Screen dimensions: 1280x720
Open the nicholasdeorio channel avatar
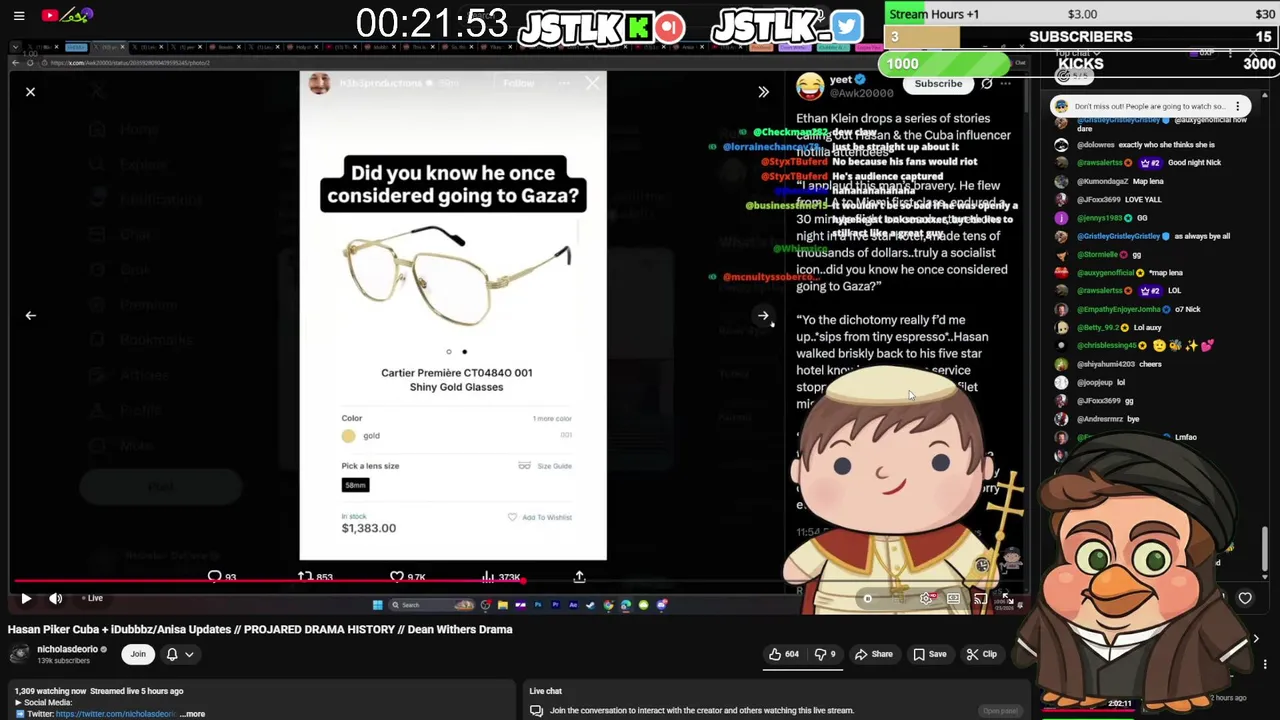click(19, 654)
